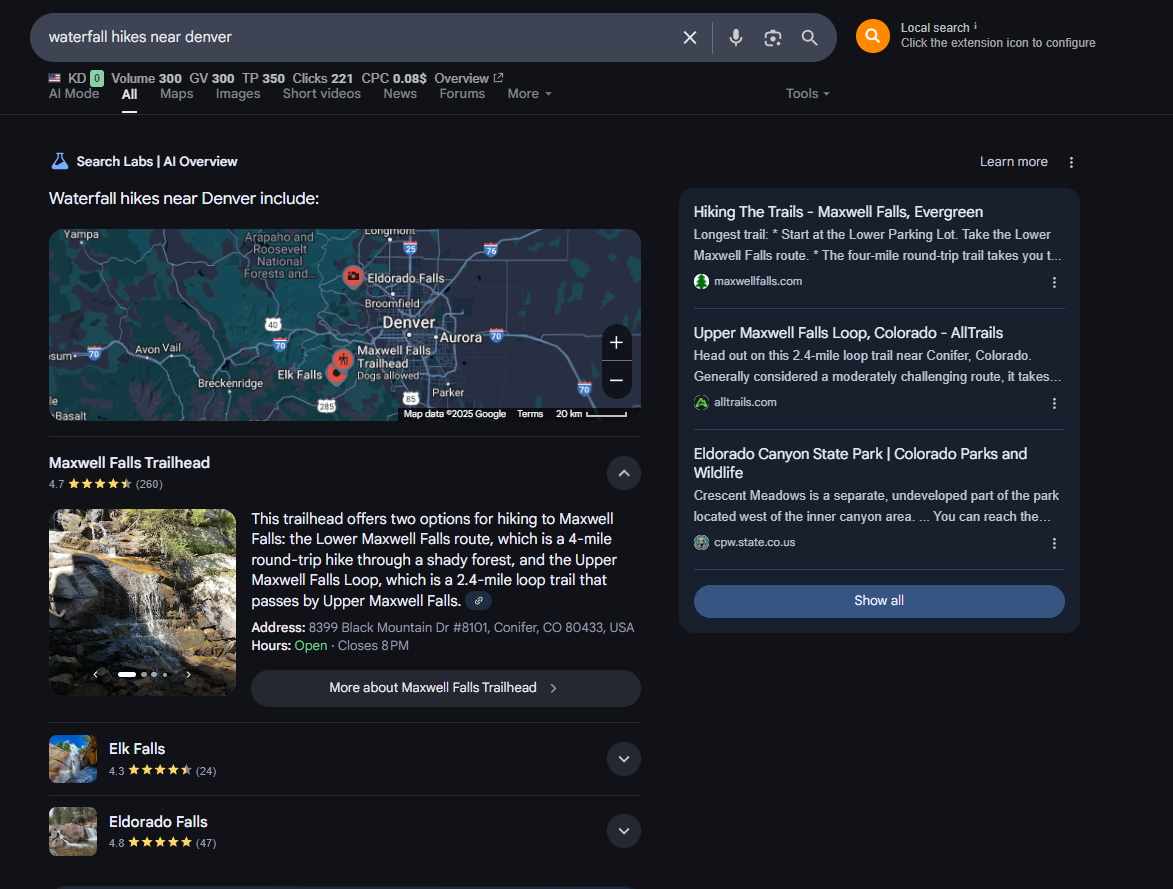
Task: Switch to the Maps tab
Action: 177,94
